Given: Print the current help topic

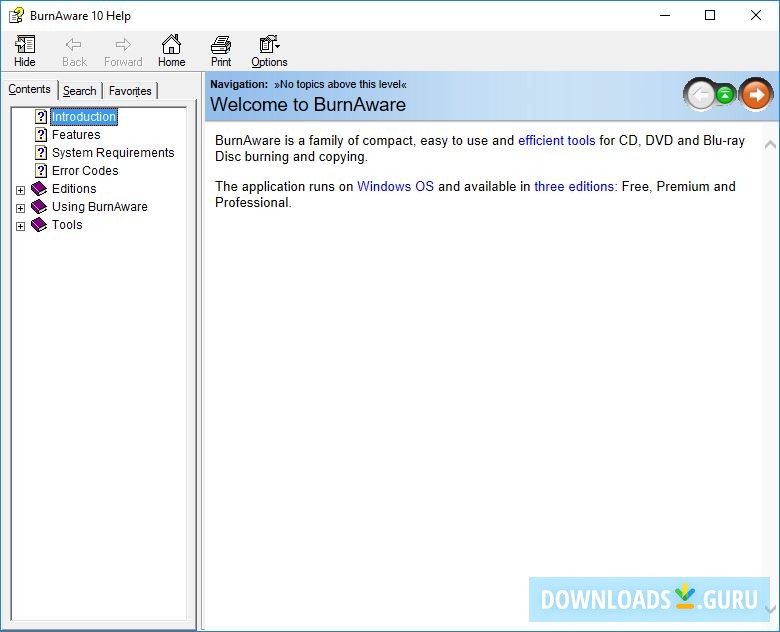Looking at the screenshot, I should click(x=221, y=51).
